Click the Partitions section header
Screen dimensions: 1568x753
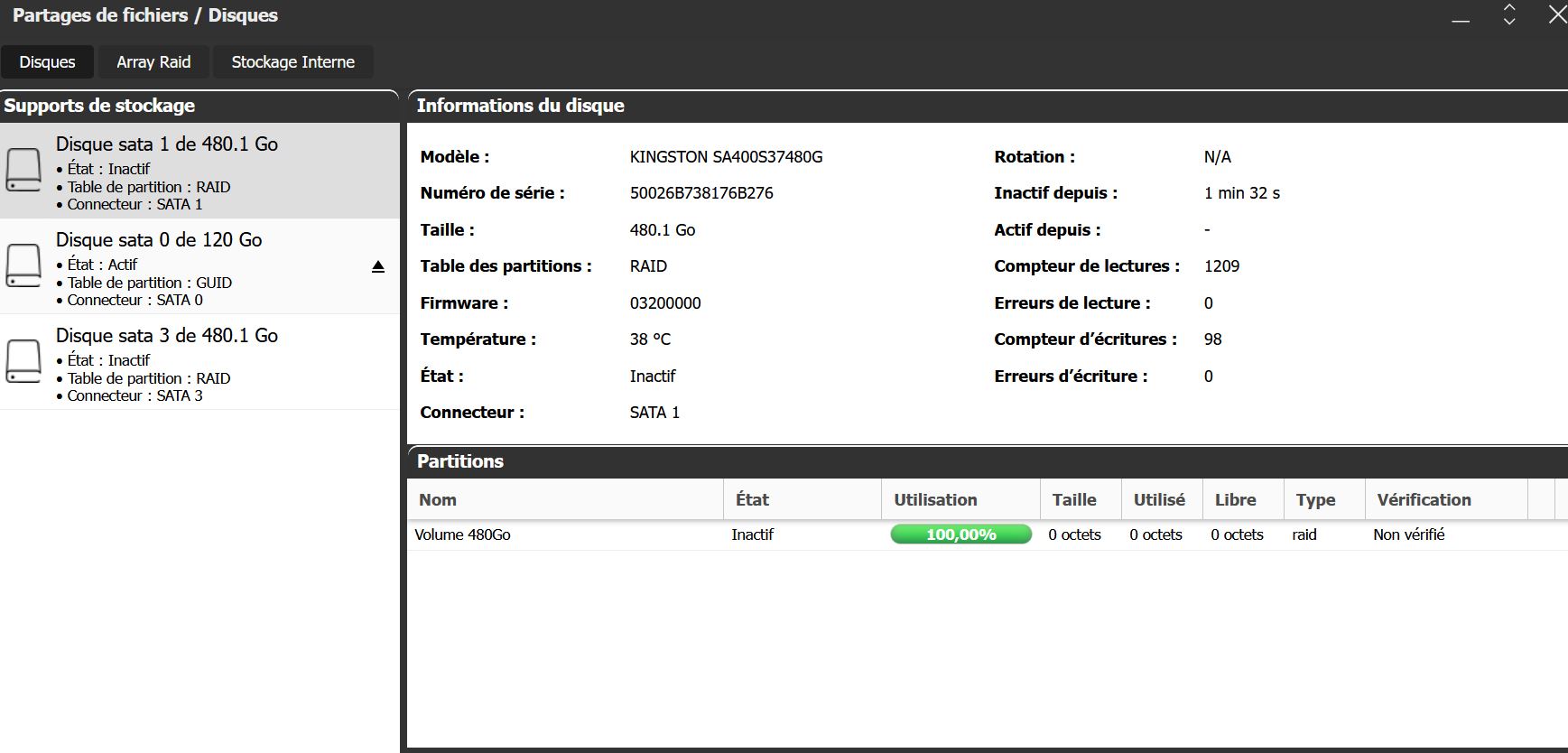tap(988, 461)
